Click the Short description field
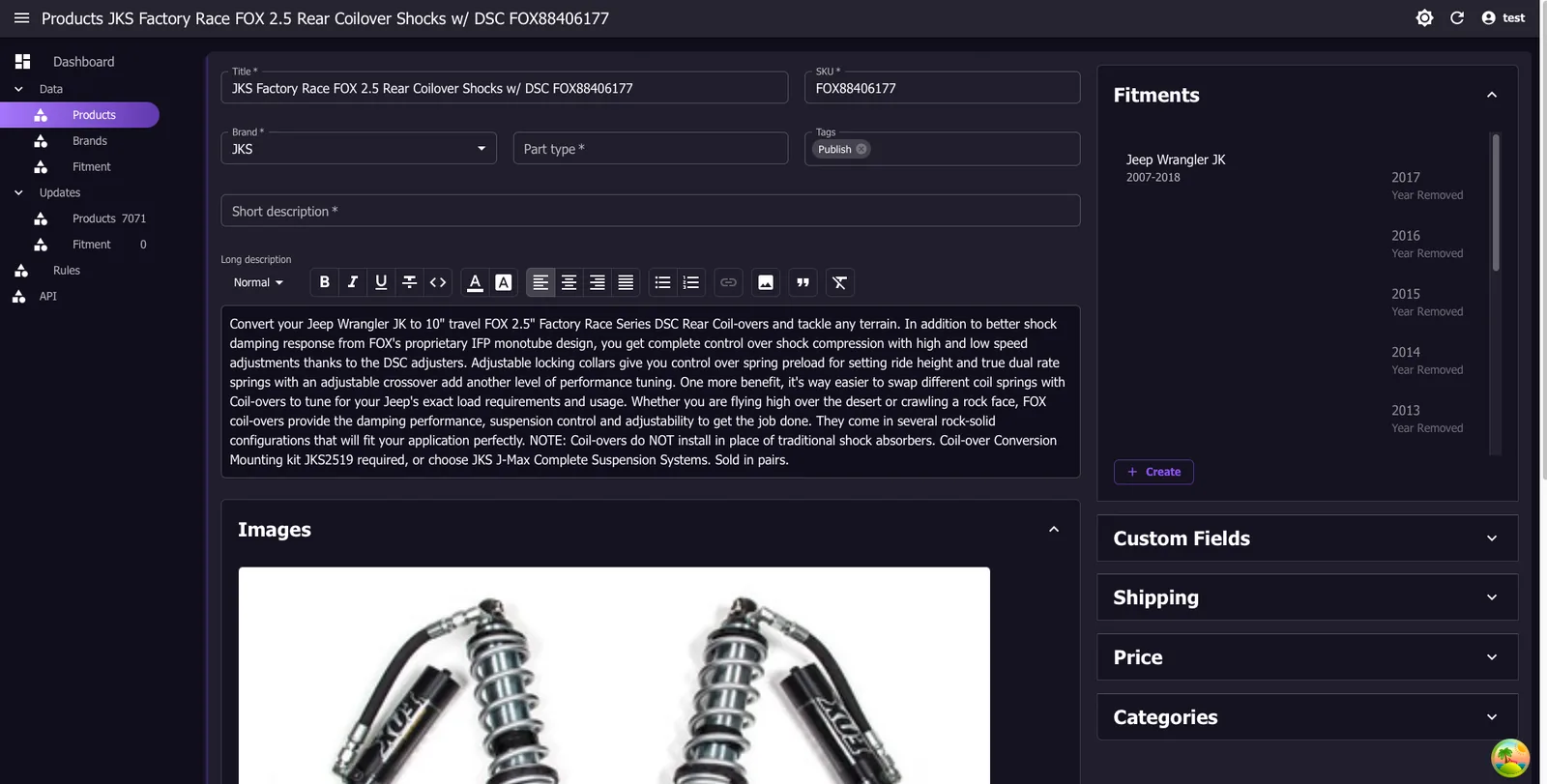 click(651, 211)
